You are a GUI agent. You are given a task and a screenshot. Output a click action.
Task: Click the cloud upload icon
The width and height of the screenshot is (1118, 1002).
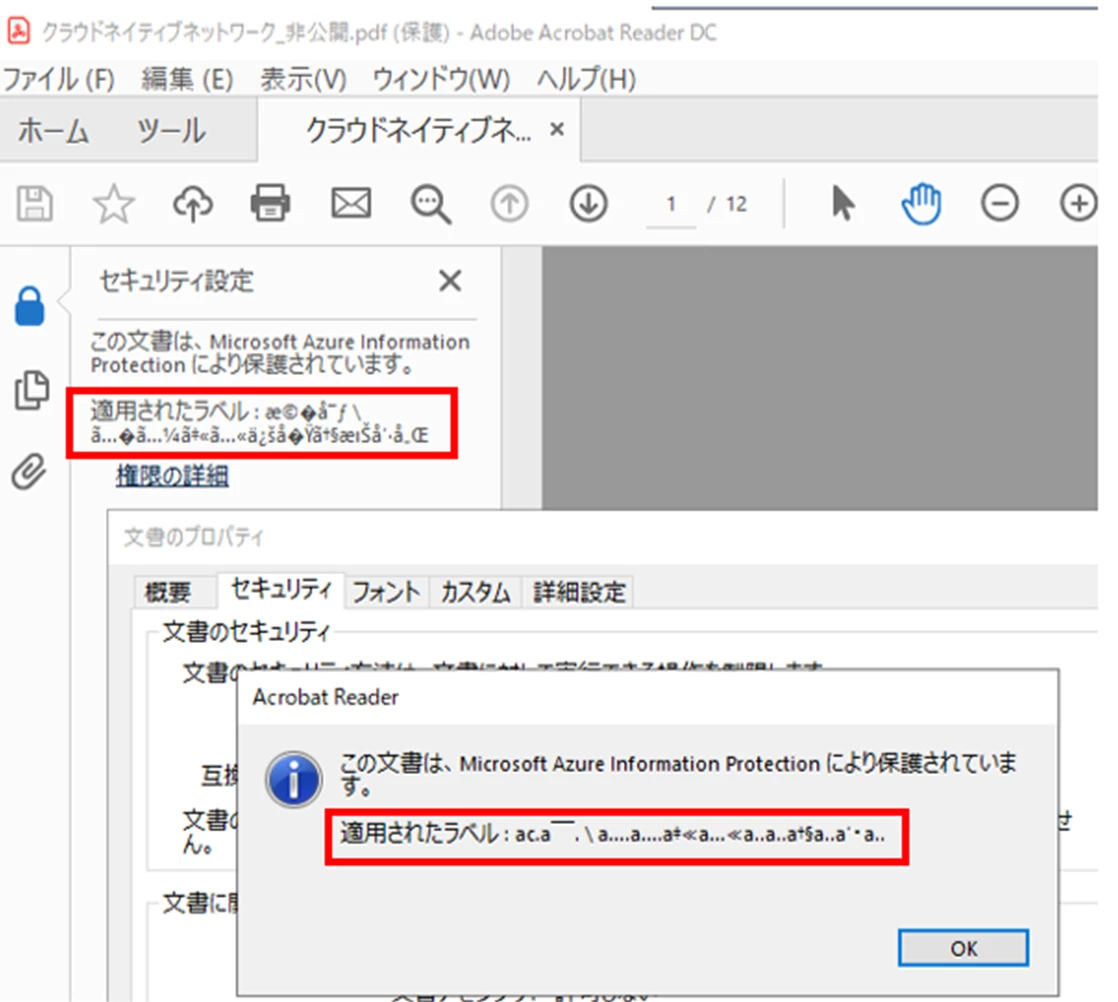[x=193, y=204]
